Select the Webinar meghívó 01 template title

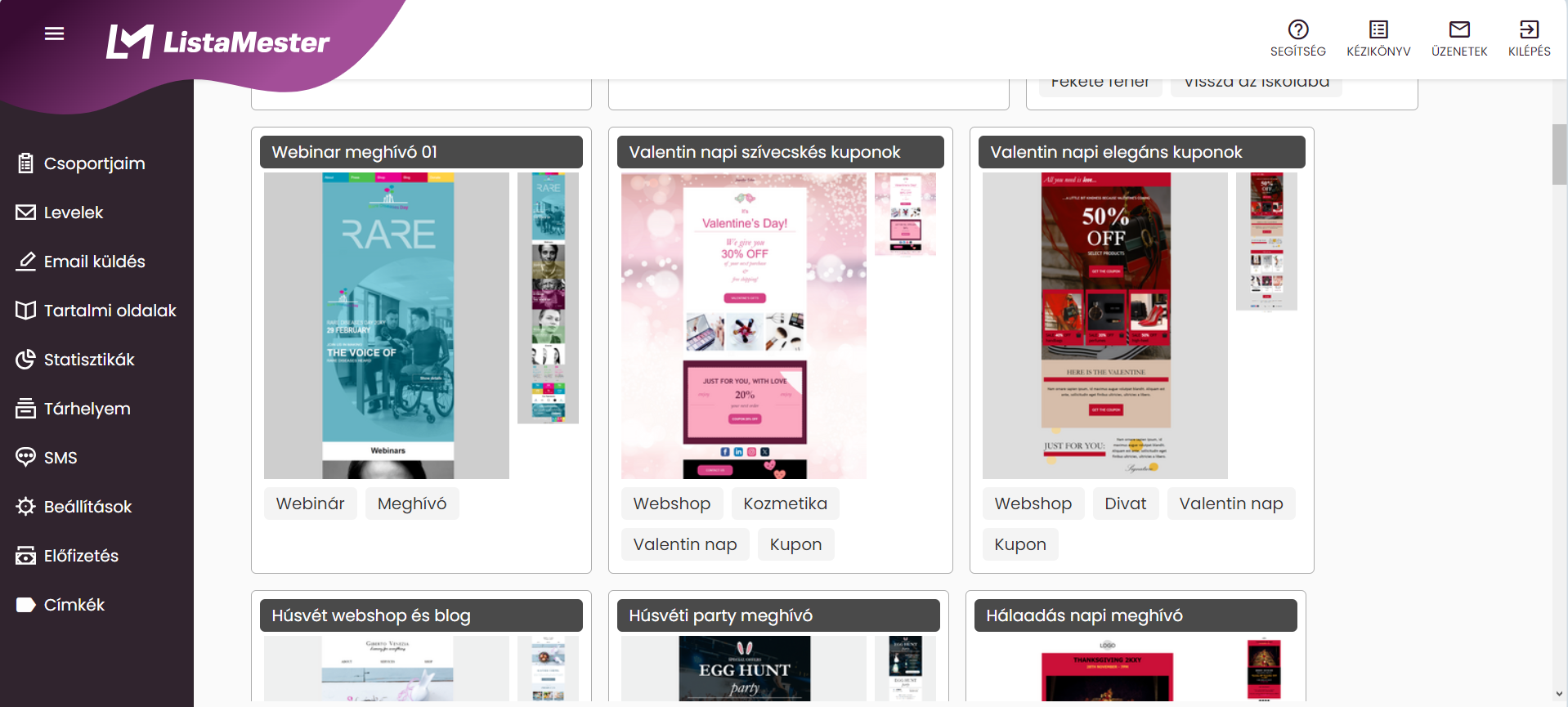pyautogui.click(x=421, y=152)
